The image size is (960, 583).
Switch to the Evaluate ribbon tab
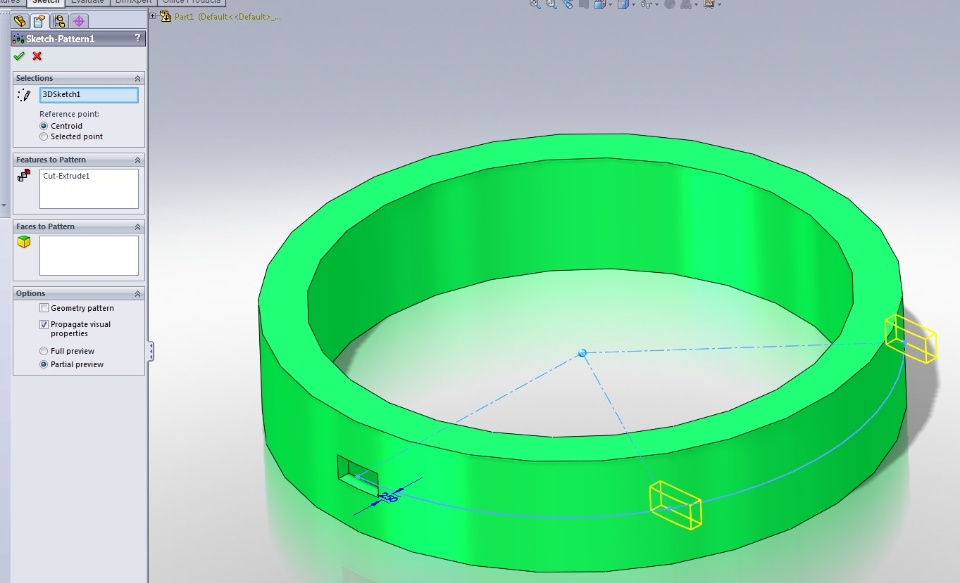click(x=87, y=2)
